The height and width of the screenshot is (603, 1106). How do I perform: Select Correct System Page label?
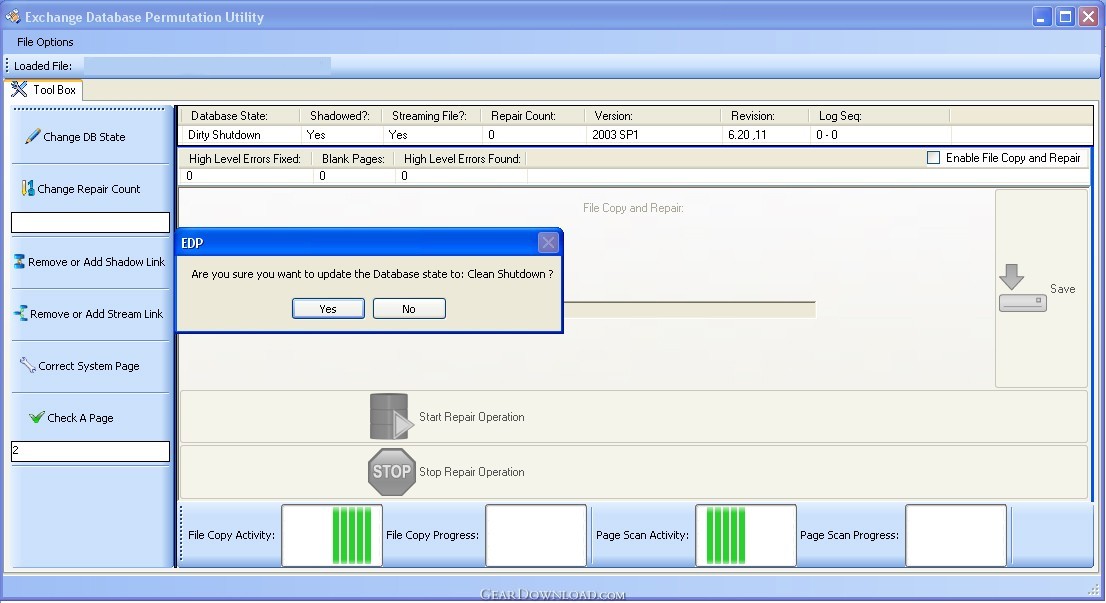(89, 366)
